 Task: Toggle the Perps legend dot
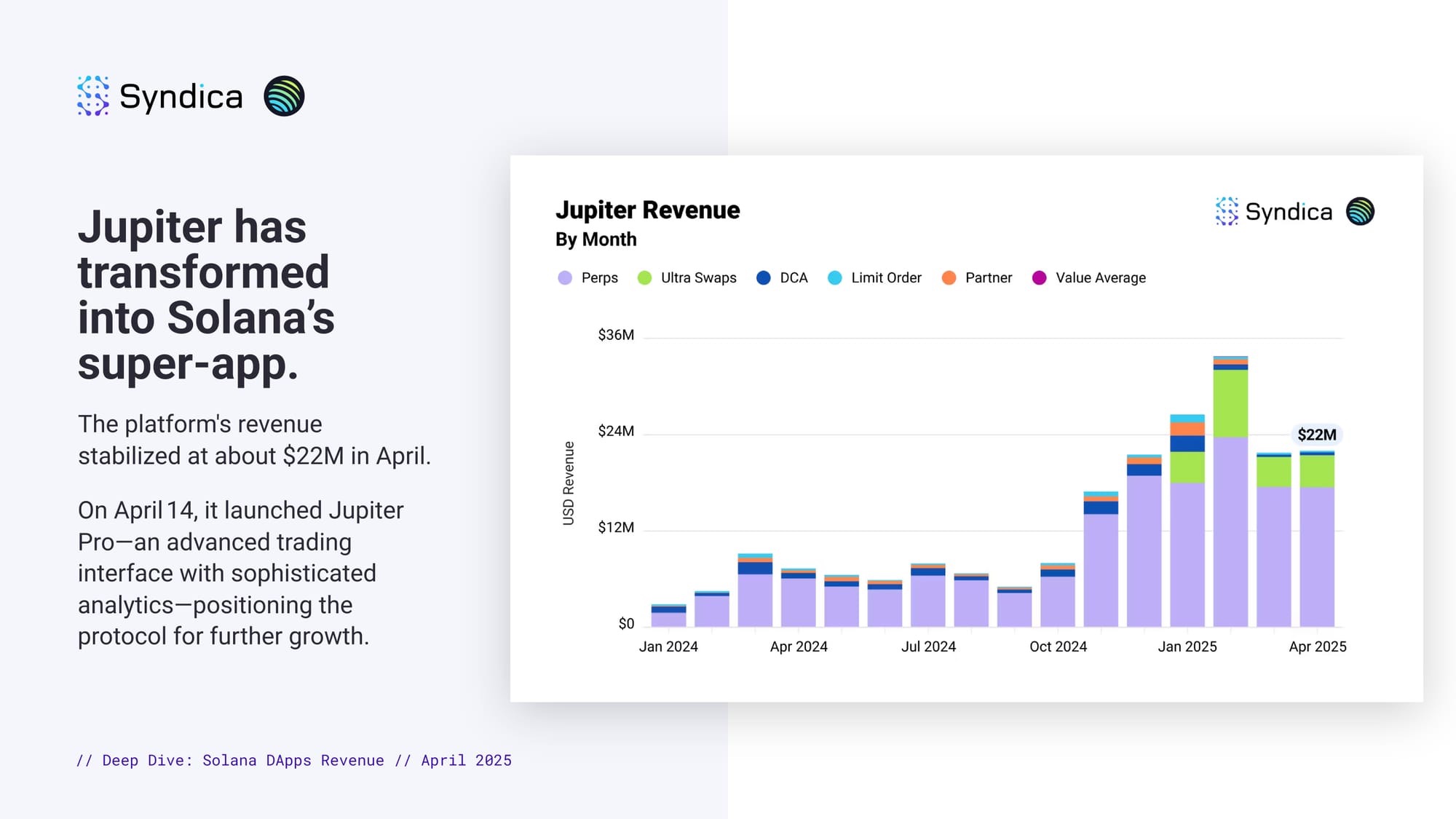tap(565, 278)
